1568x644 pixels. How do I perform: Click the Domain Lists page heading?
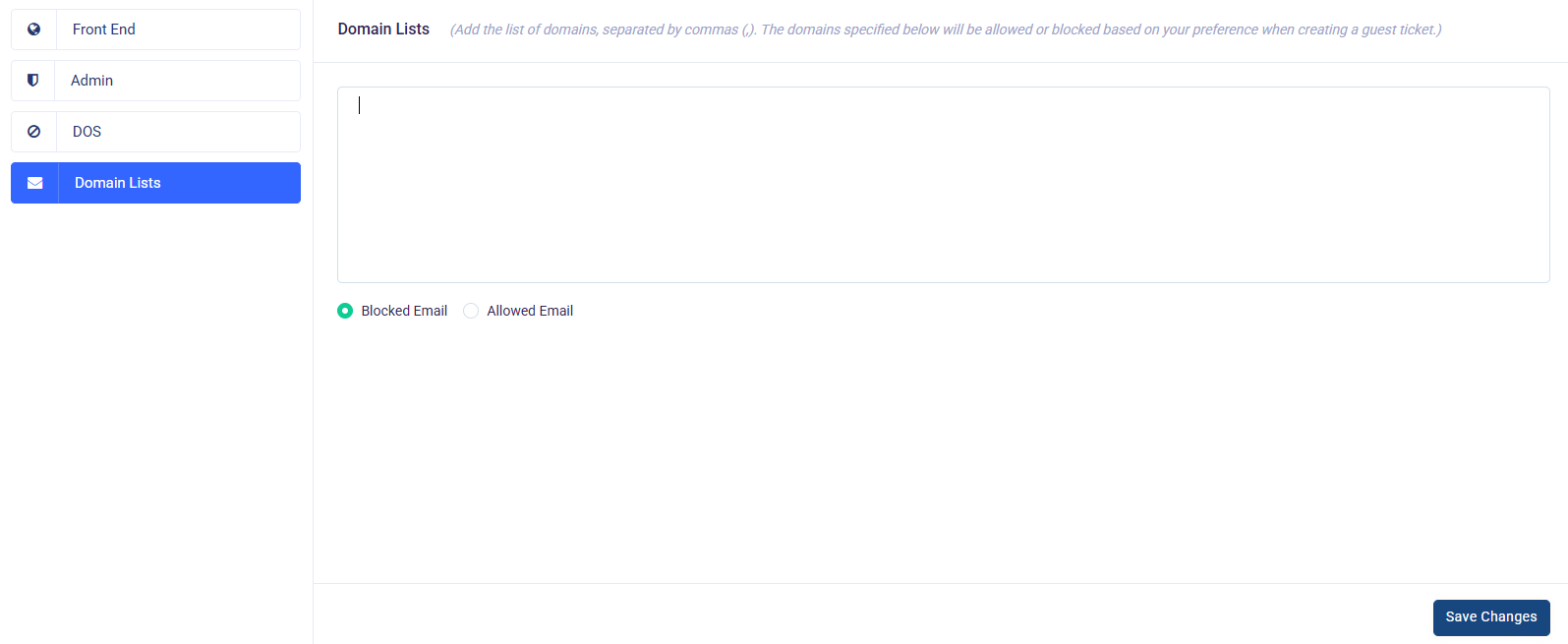(x=383, y=29)
